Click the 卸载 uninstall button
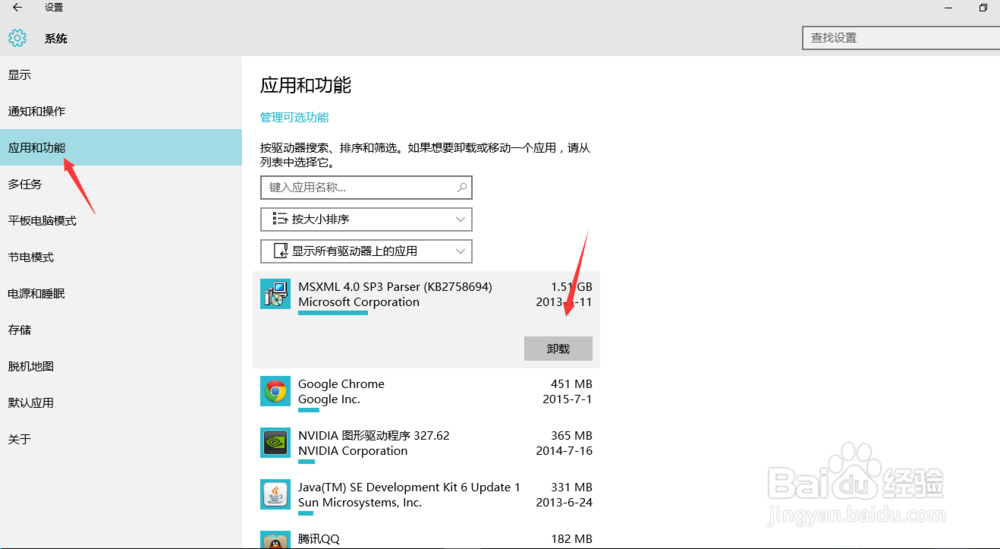Image resolution: width=1000 pixels, height=549 pixels. coord(558,349)
